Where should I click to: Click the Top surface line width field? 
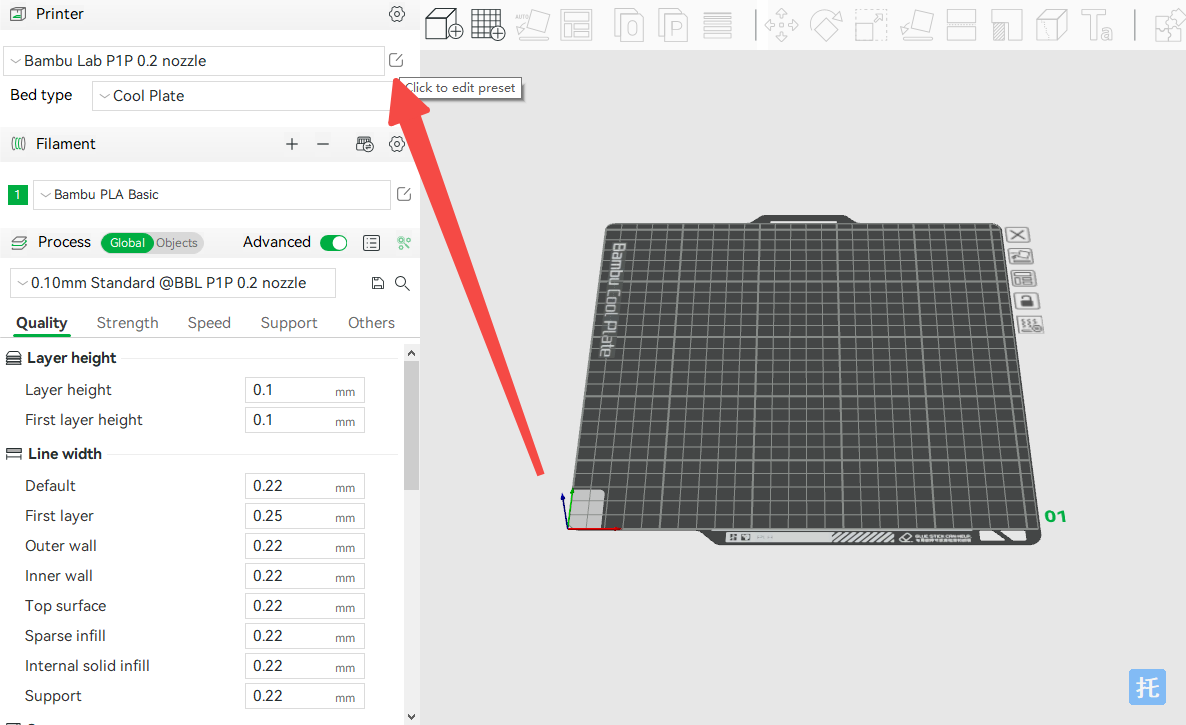tap(305, 606)
